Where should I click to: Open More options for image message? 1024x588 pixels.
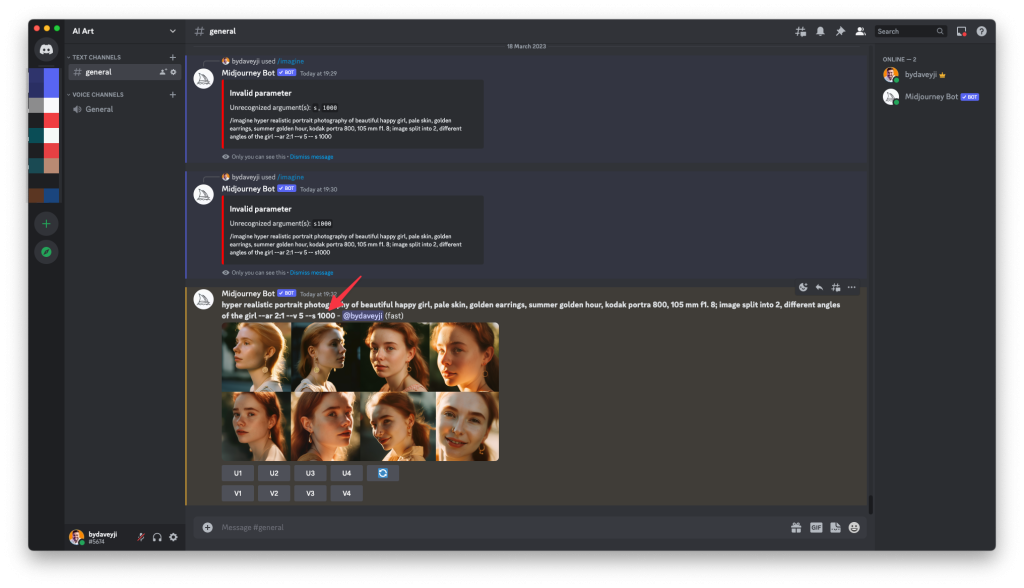(x=852, y=287)
